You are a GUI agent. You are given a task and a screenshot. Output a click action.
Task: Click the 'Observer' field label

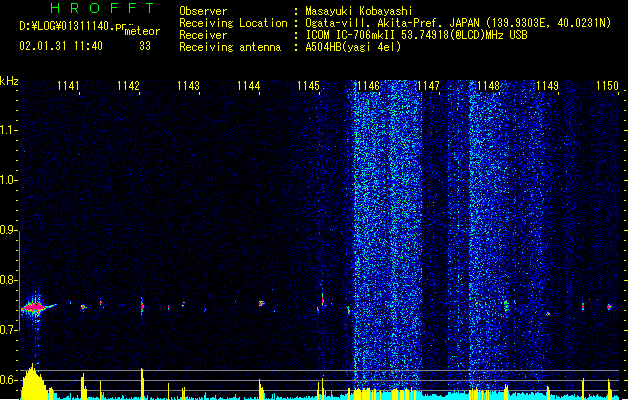coord(203,11)
